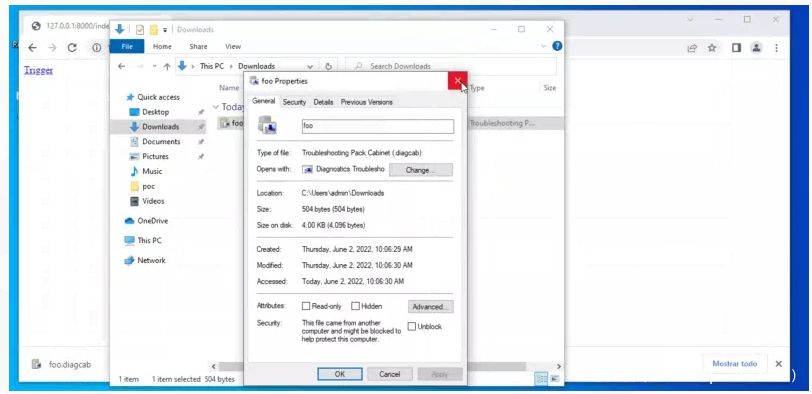
Task: Click the Explorer help question mark icon
Action: [x=557, y=46]
